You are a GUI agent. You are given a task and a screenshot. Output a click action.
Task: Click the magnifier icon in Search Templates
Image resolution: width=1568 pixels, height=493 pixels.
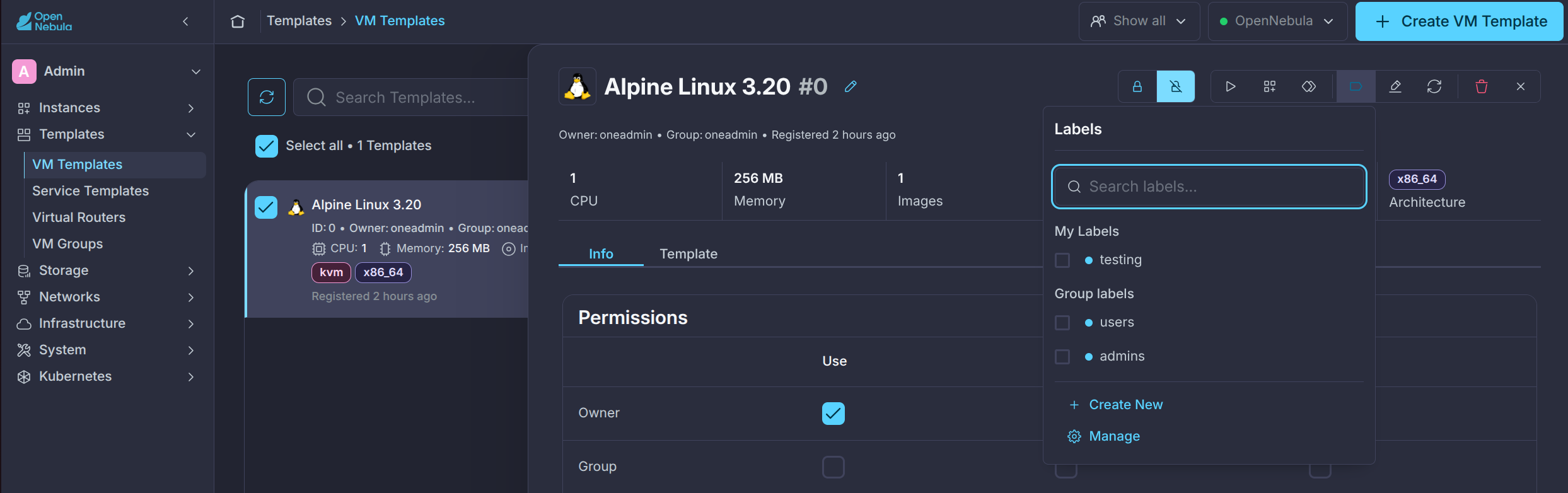(316, 97)
